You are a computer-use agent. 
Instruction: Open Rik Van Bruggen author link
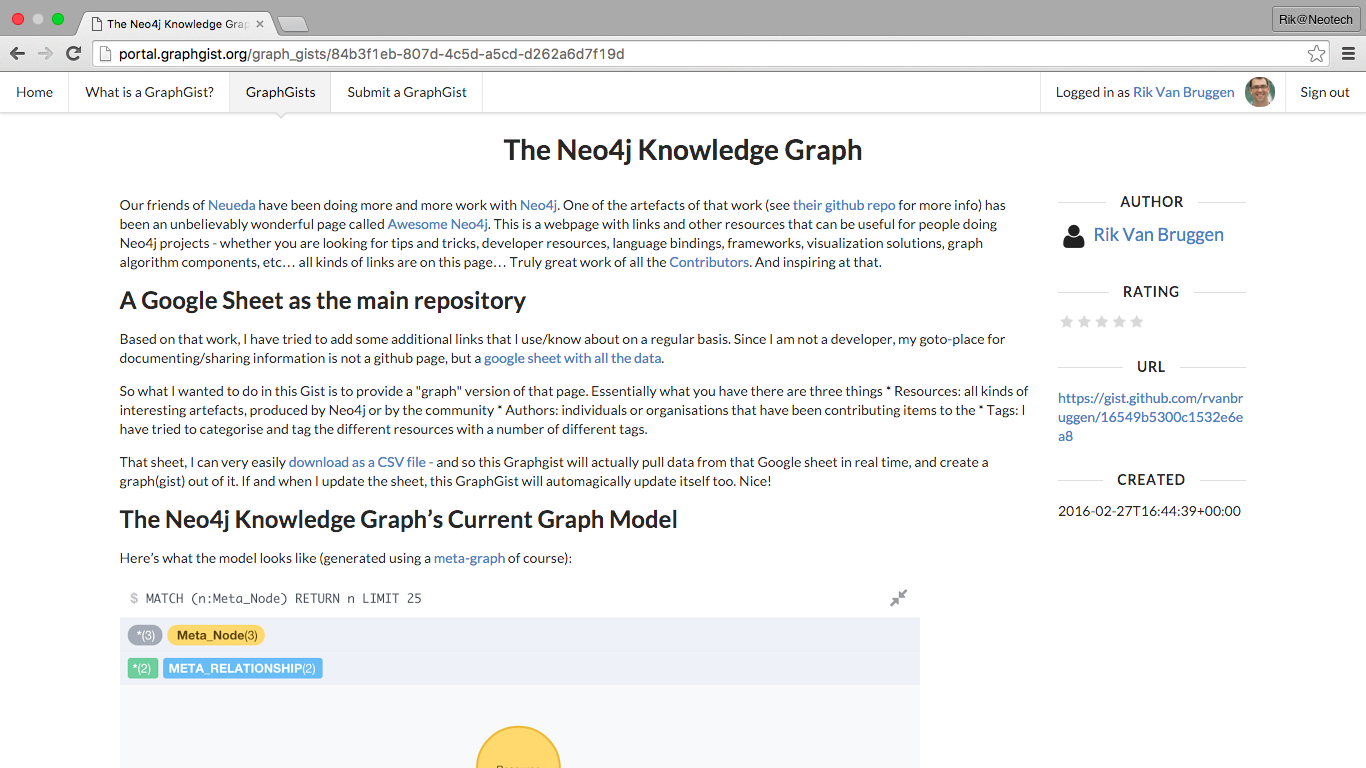[x=1159, y=235]
